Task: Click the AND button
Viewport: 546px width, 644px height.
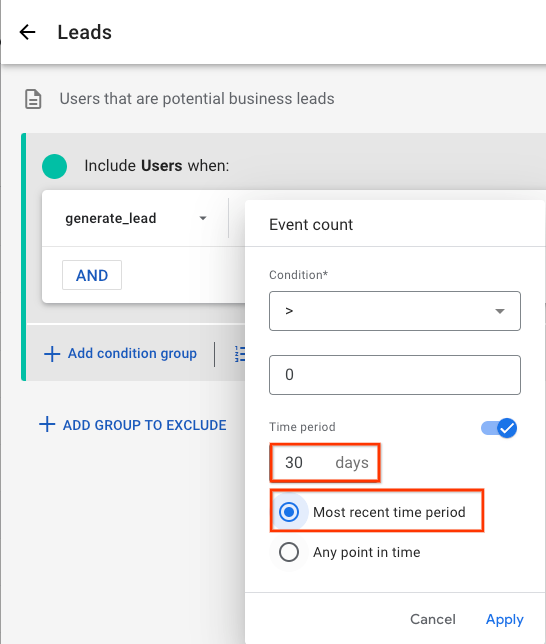Action: (x=92, y=275)
